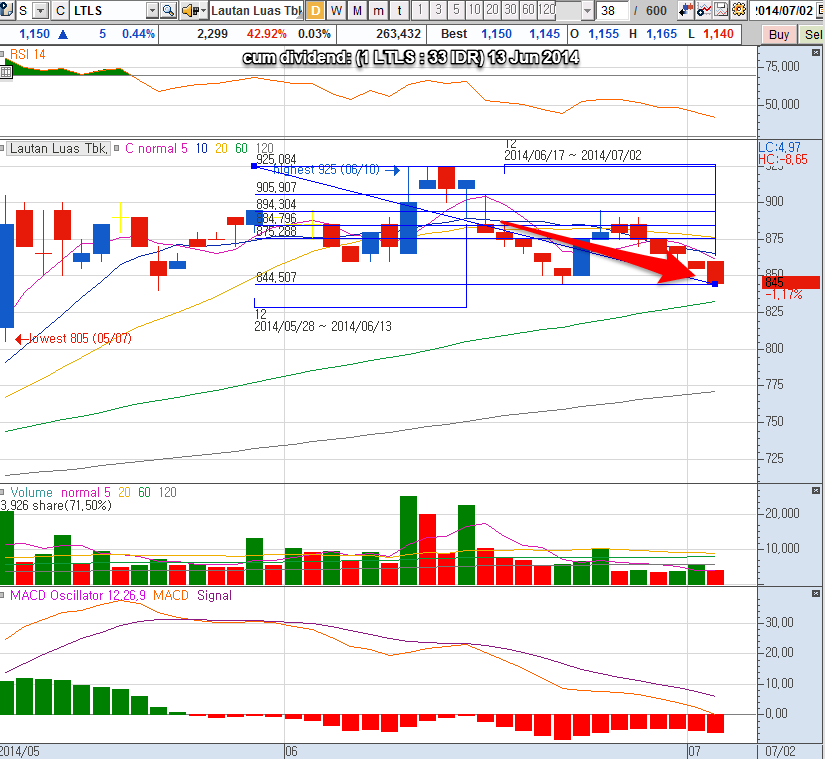Switch to tick chart period t

(x=399, y=10)
